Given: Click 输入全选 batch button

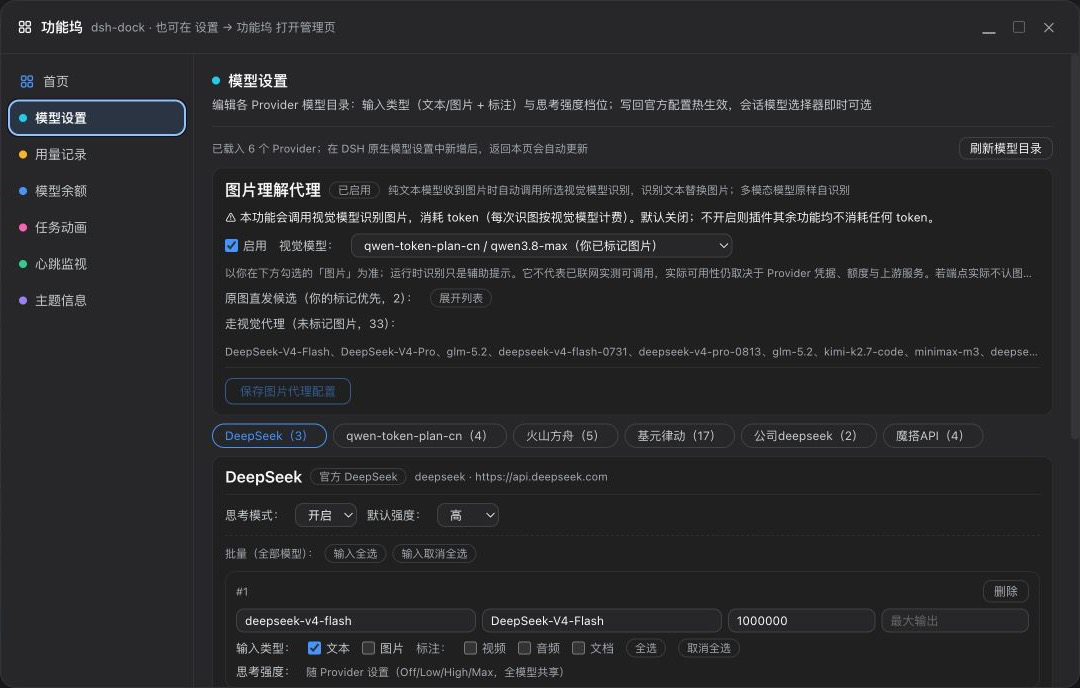Looking at the screenshot, I should (x=355, y=554).
